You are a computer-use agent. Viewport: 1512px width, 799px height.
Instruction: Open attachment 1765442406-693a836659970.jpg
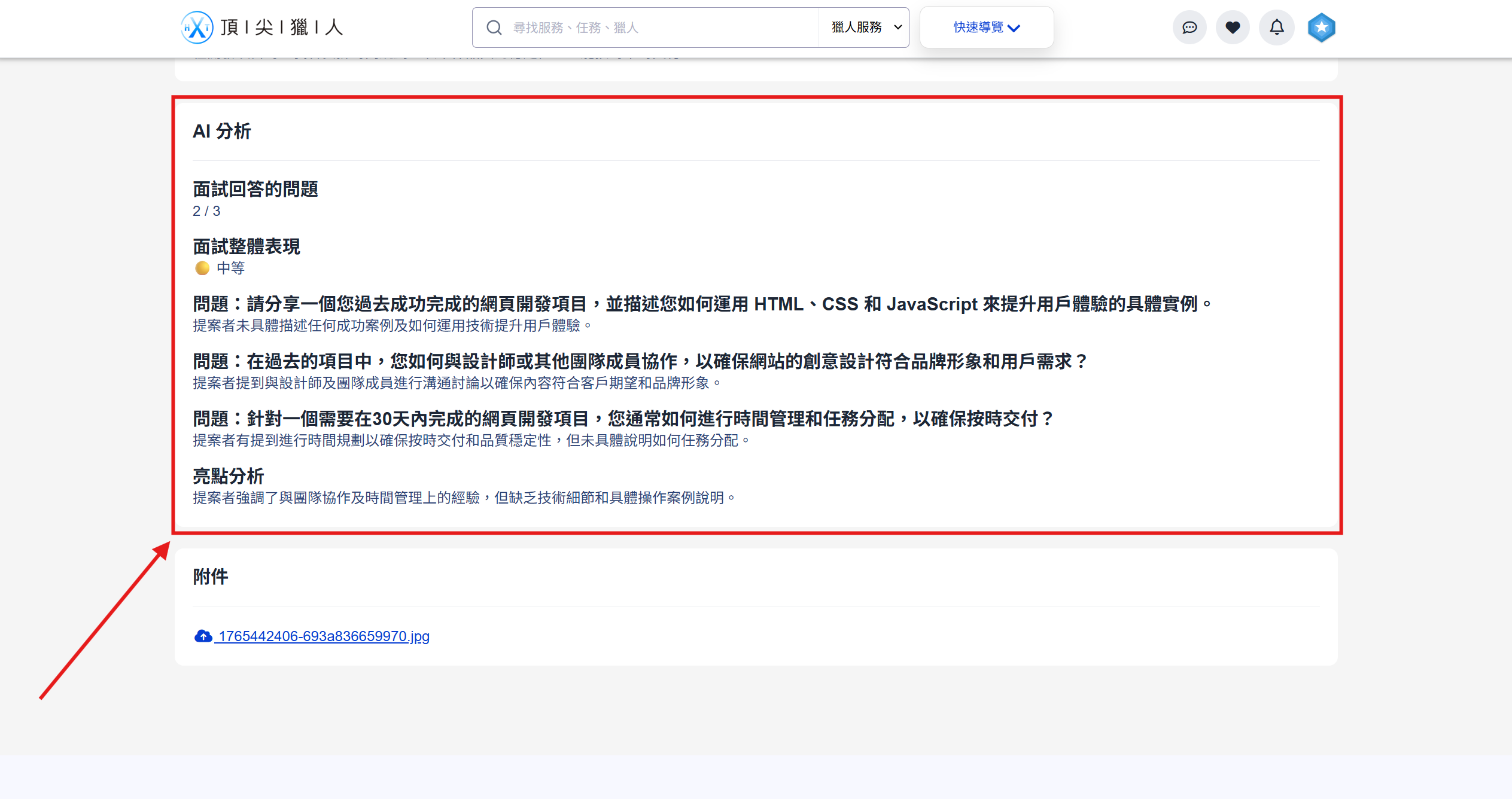click(324, 636)
